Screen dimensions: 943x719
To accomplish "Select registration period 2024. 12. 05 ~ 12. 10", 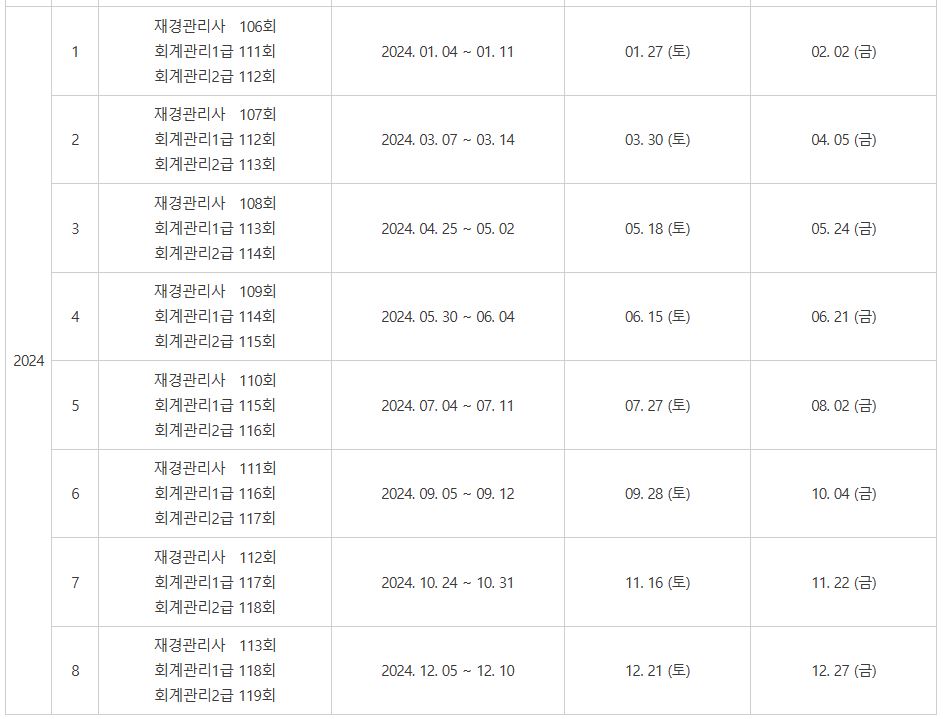I will (x=447, y=671).
